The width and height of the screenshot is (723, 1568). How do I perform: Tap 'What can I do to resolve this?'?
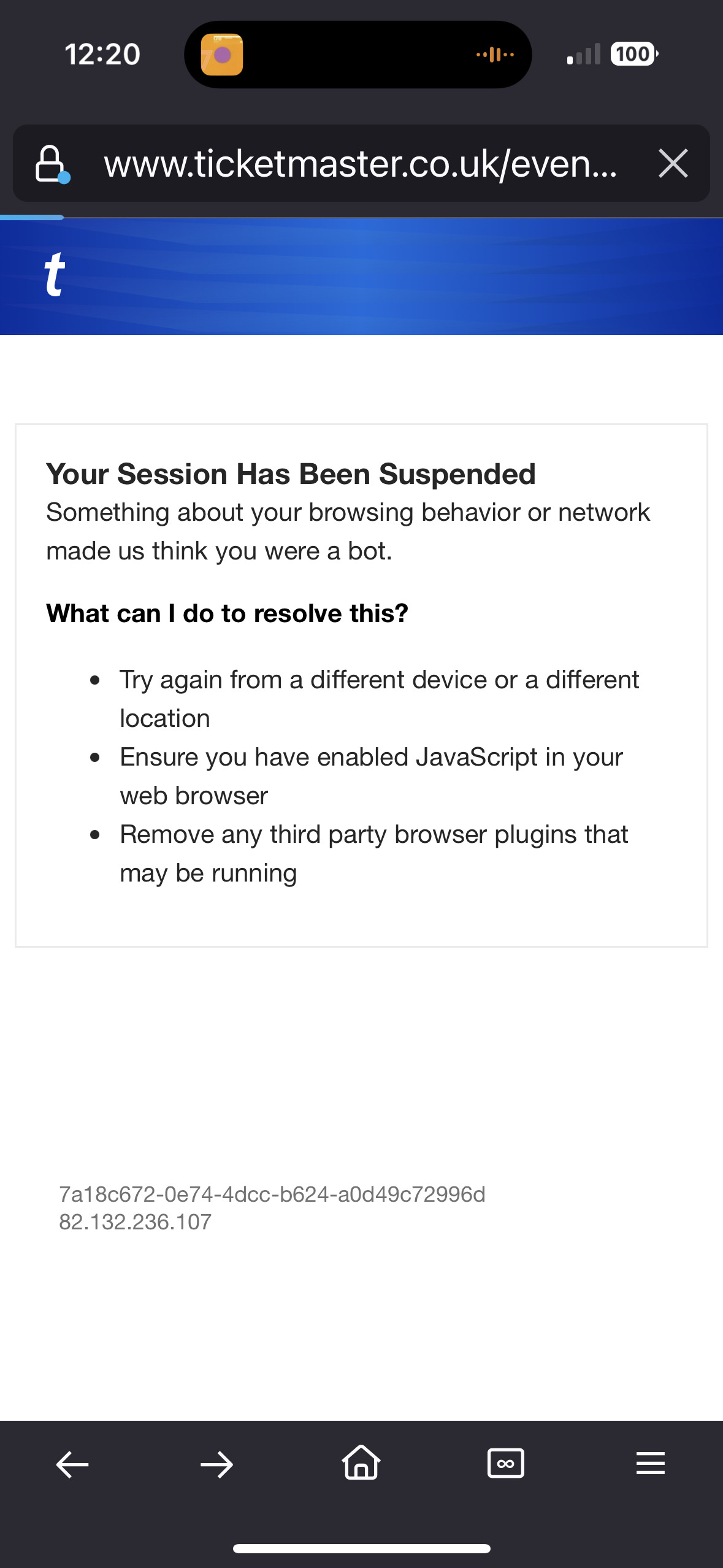click(x=227, y=613)
